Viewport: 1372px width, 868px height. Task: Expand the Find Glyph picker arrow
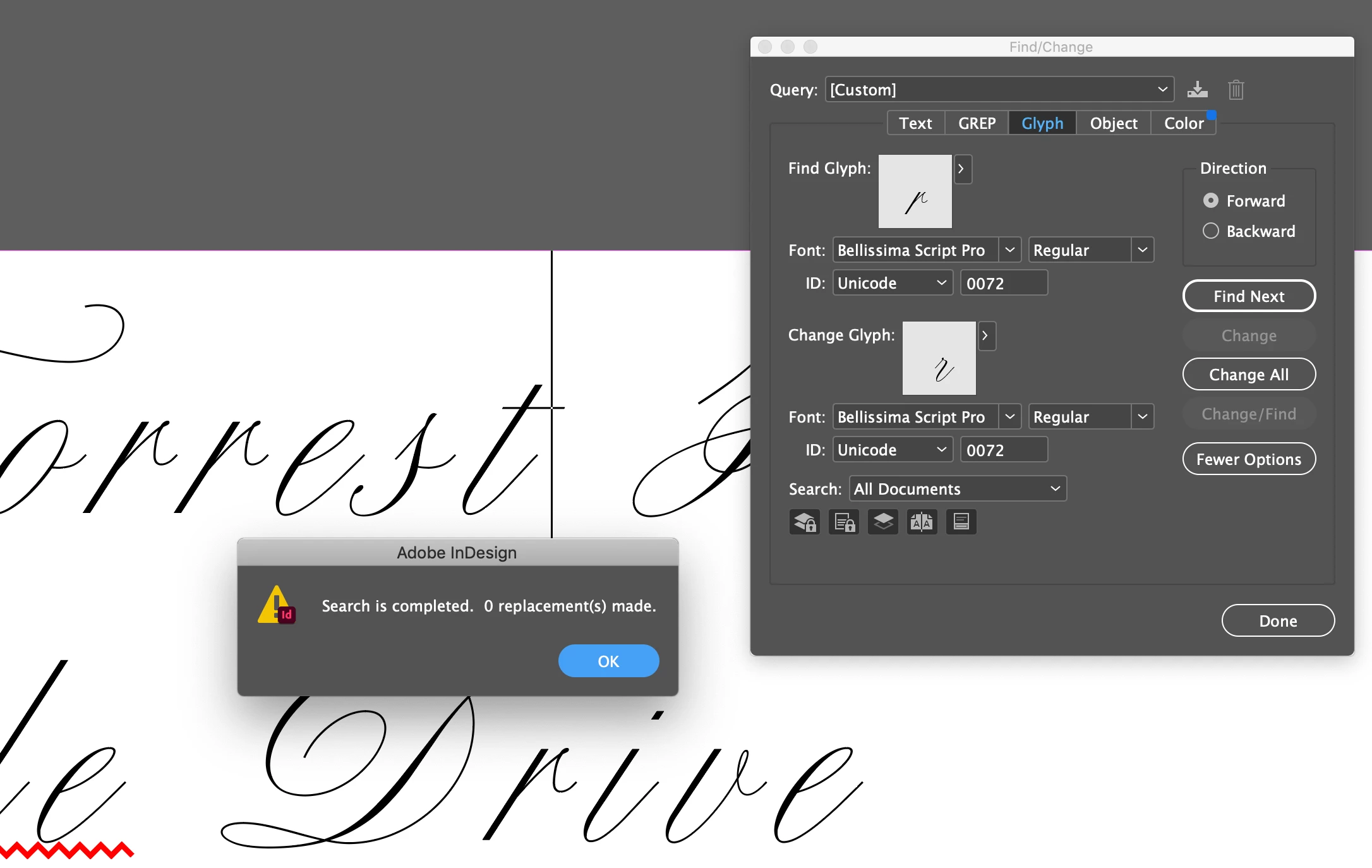coord(961,169)
